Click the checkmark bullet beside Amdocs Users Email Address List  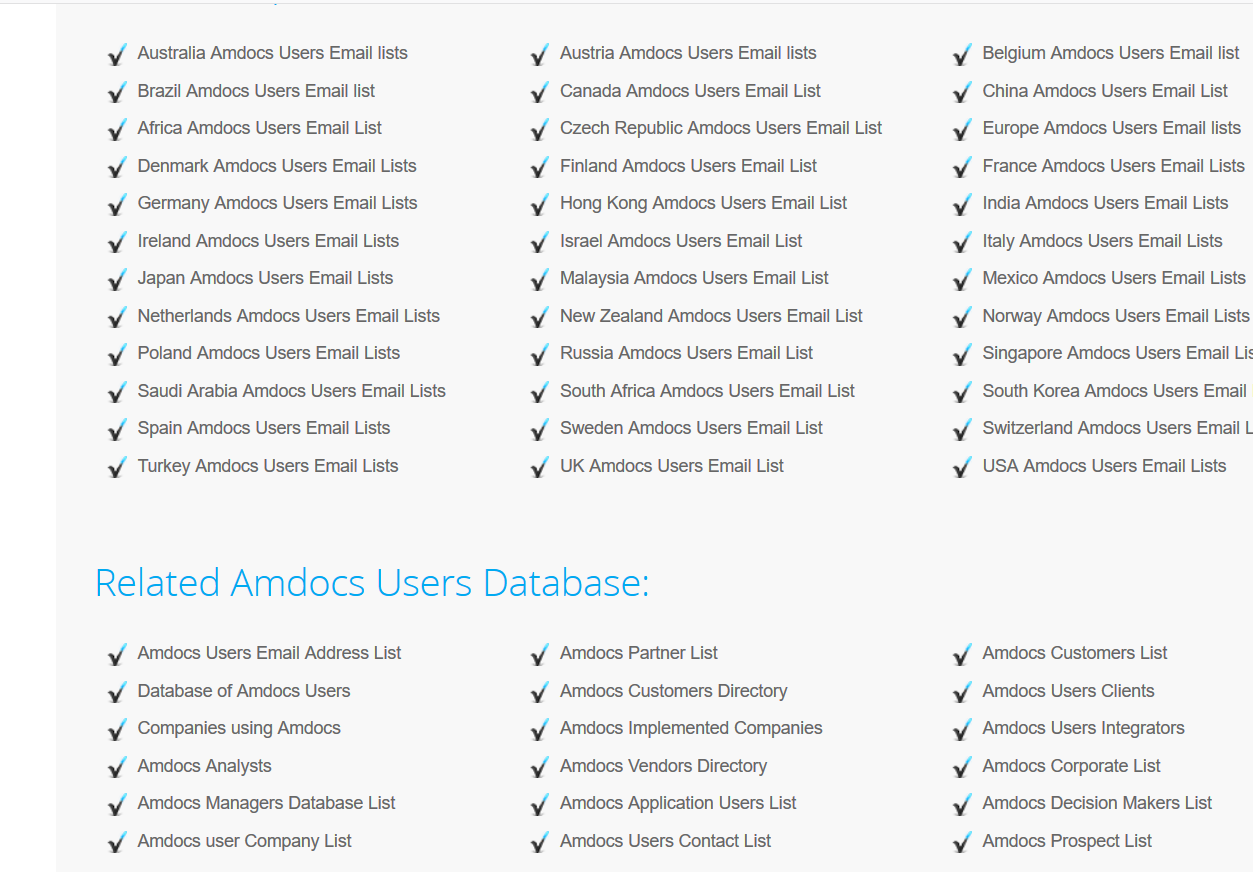click(117, 654)
